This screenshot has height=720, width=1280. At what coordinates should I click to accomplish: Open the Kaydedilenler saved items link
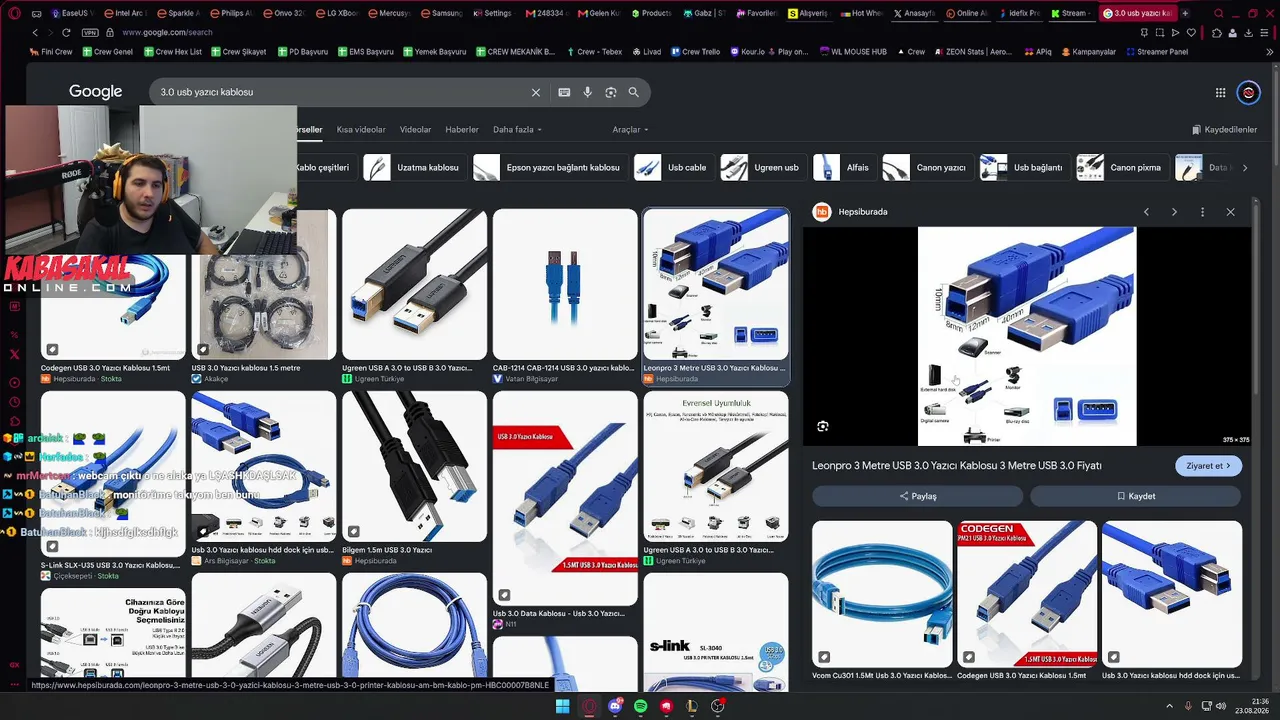pos(1225,130)
